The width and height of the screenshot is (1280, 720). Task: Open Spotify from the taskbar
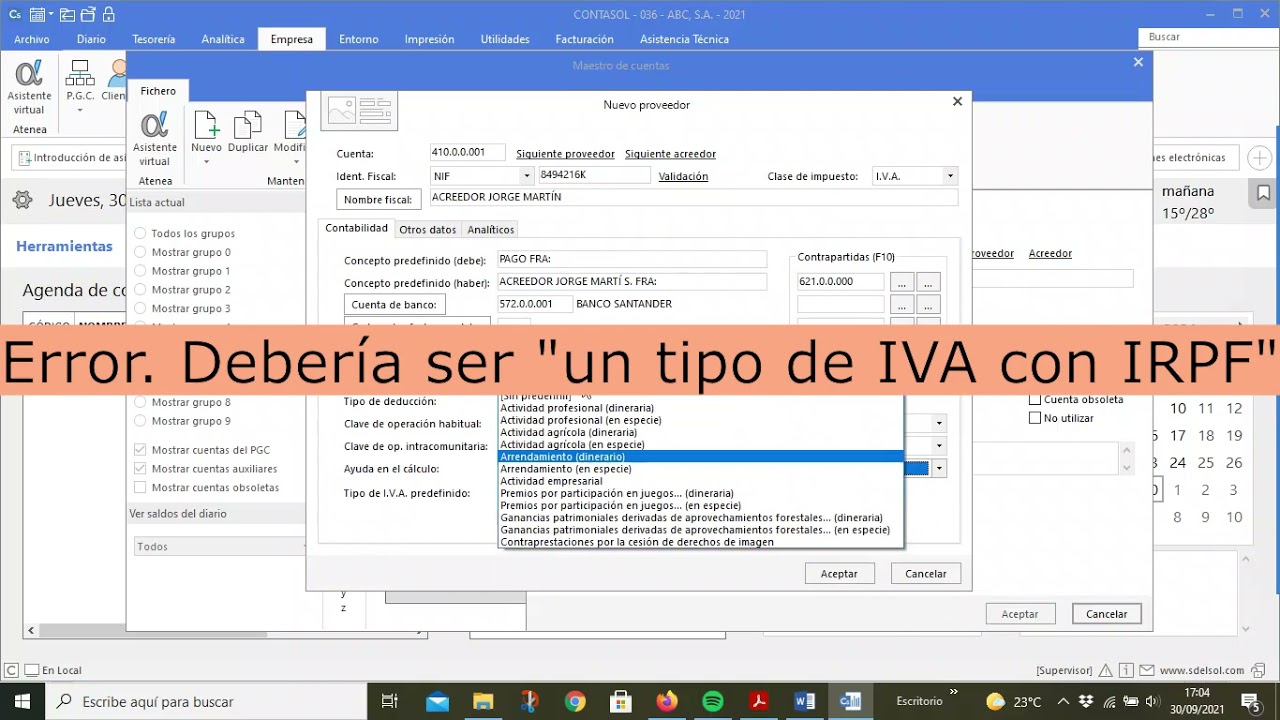coord(713,701)
